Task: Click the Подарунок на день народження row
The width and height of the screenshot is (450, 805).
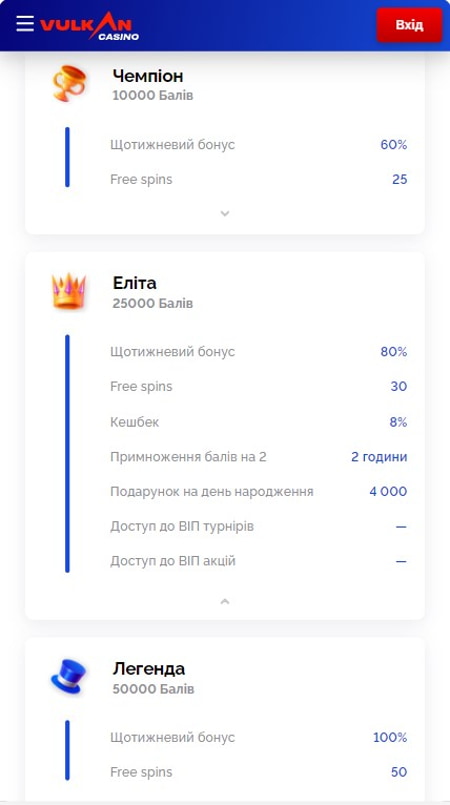Action: (259, 491)
